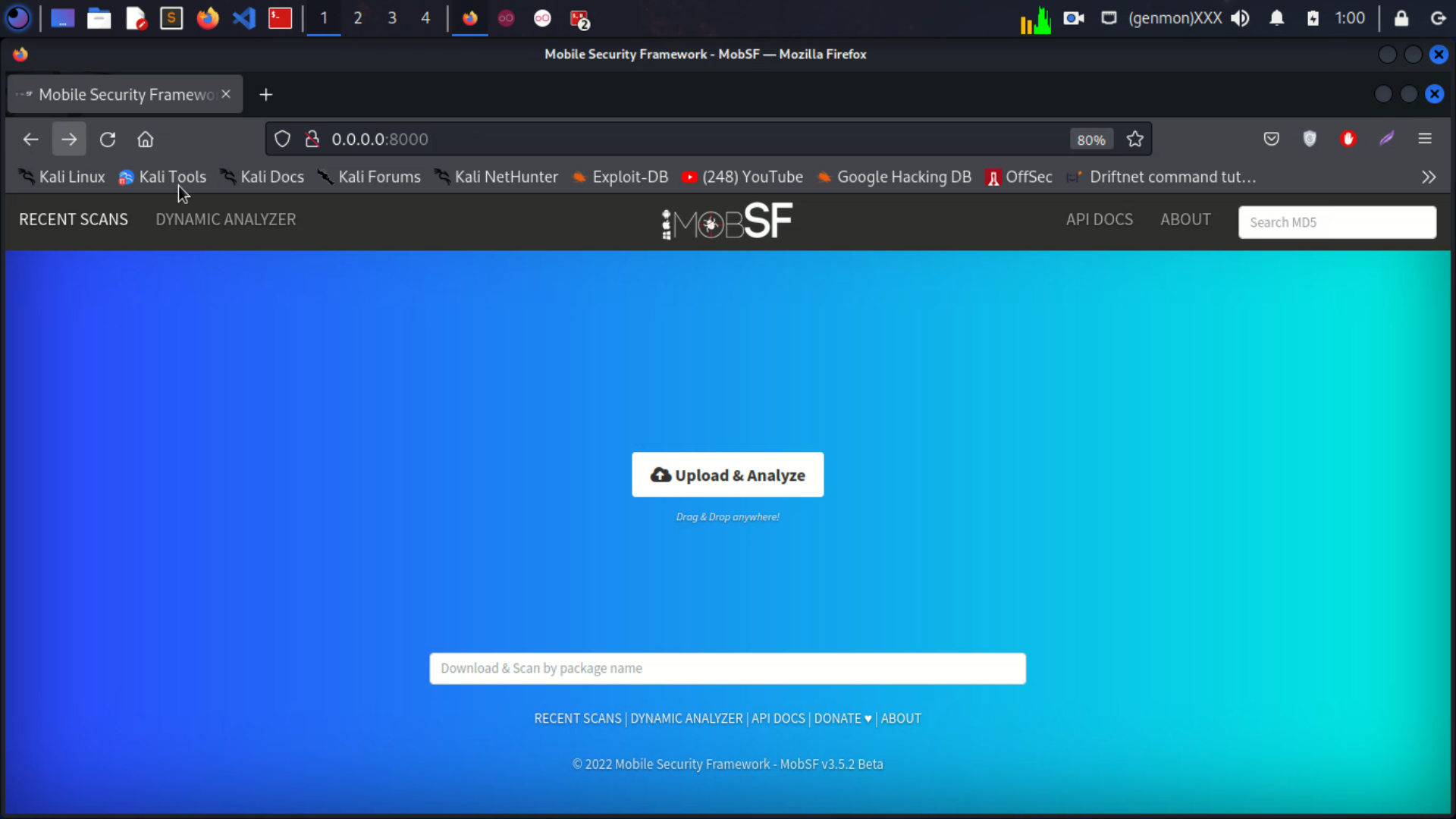Open OffSec bookmark
The height and width of the screenshot is (819, 1456).
pyautogui.click(x=1019, y=177)
